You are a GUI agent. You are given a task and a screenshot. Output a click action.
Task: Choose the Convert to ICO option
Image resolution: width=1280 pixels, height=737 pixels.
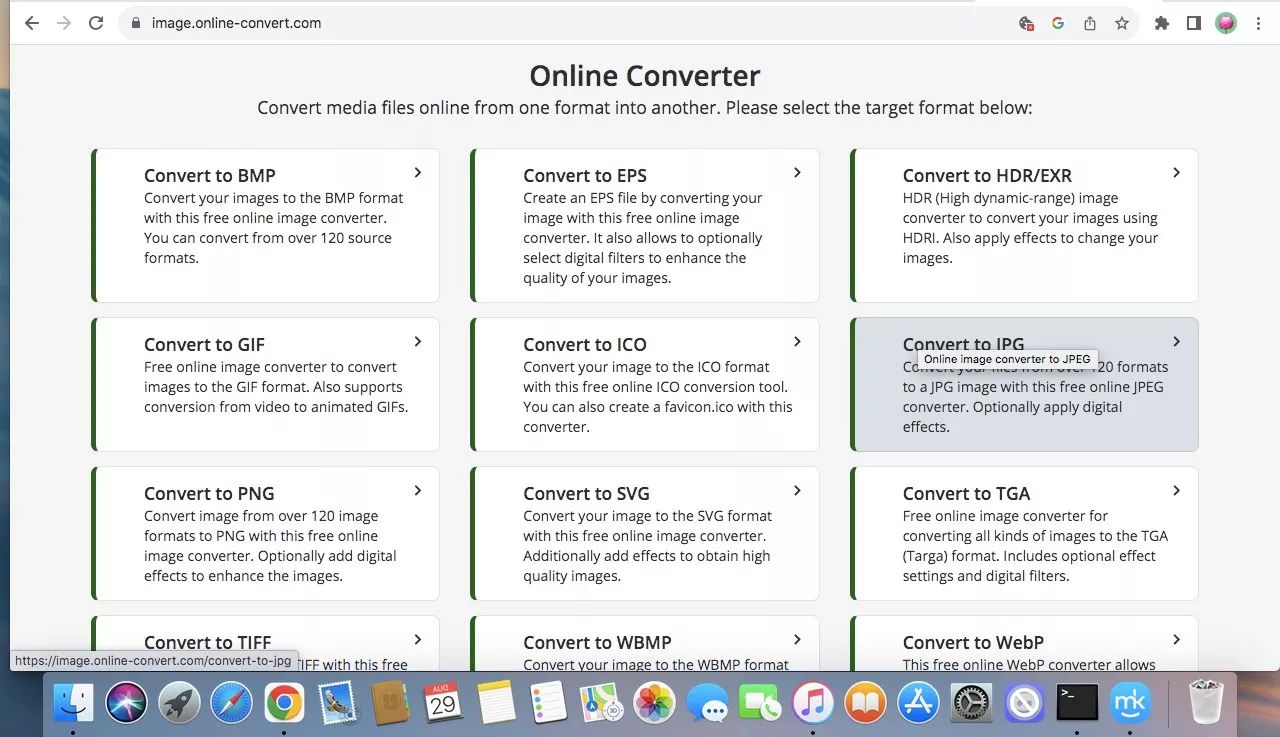pyautogui.click(x=585, y=345)
